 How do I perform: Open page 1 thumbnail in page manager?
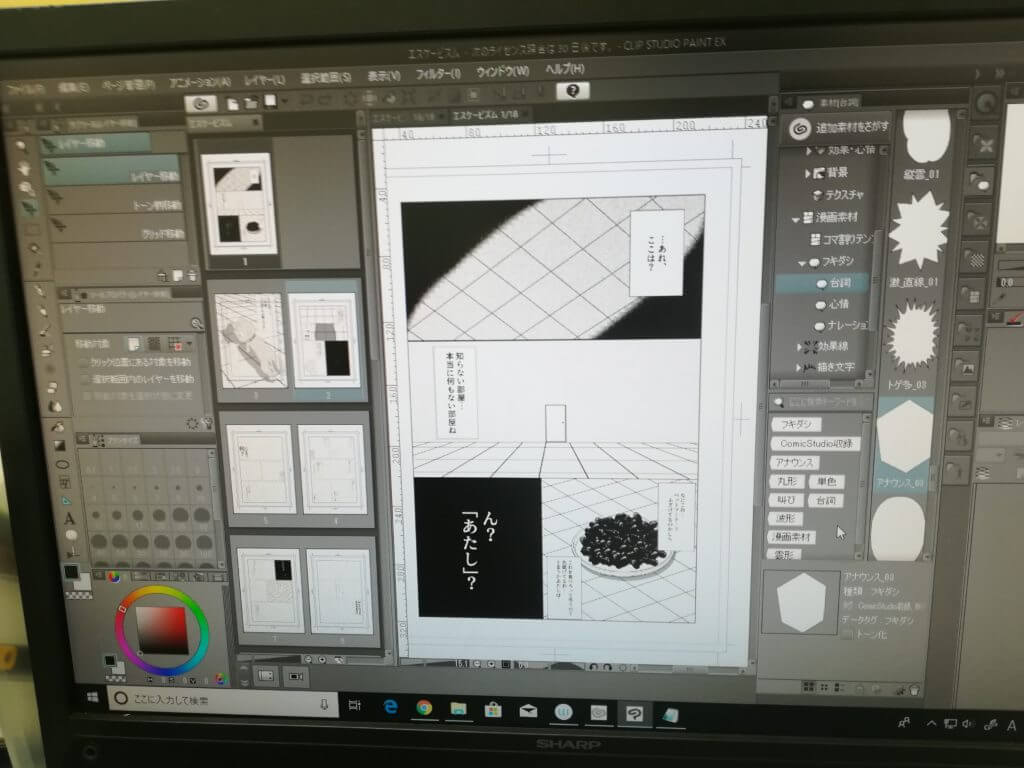click(238, 203)
